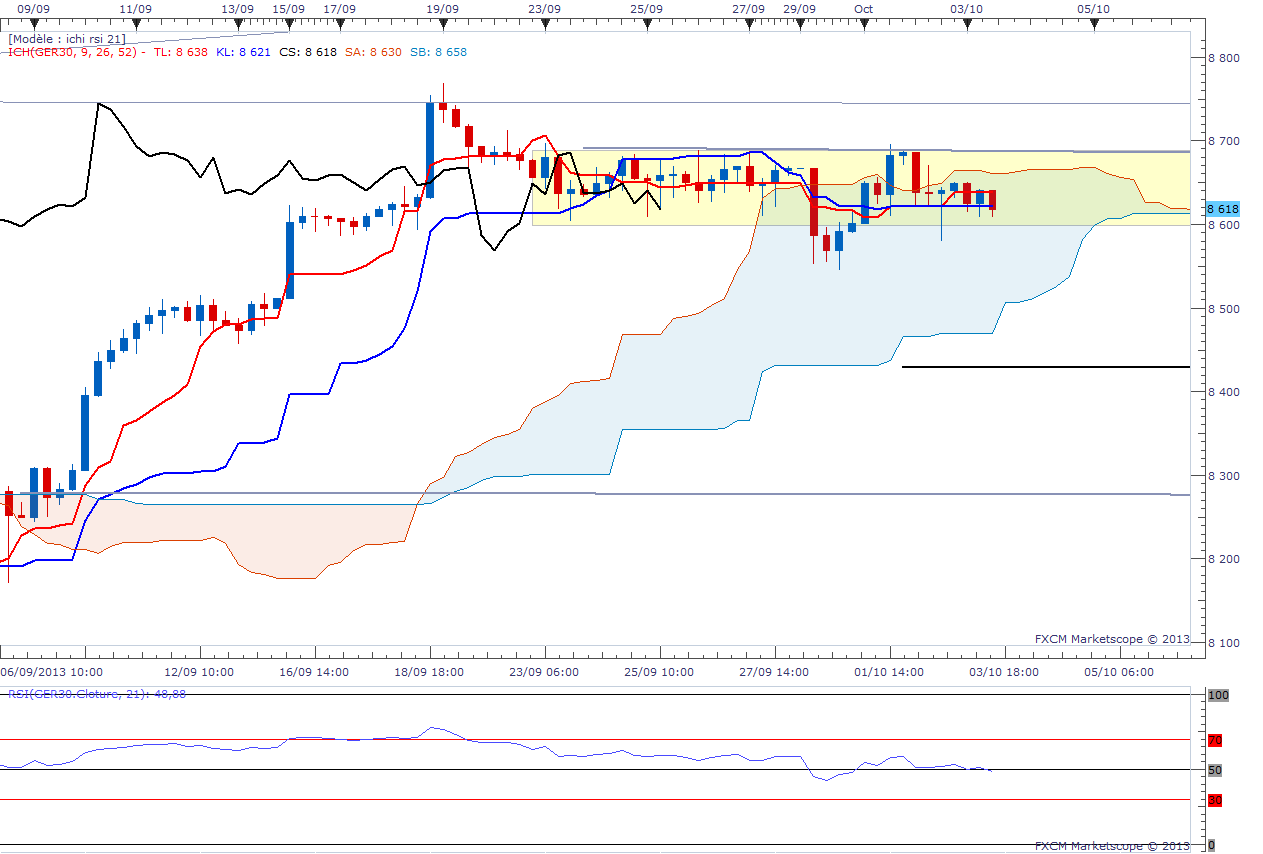This screenshot has width=1263, height=854.
Task: Select the black horizontal line near 8 430
Action: click(1046, 367)
